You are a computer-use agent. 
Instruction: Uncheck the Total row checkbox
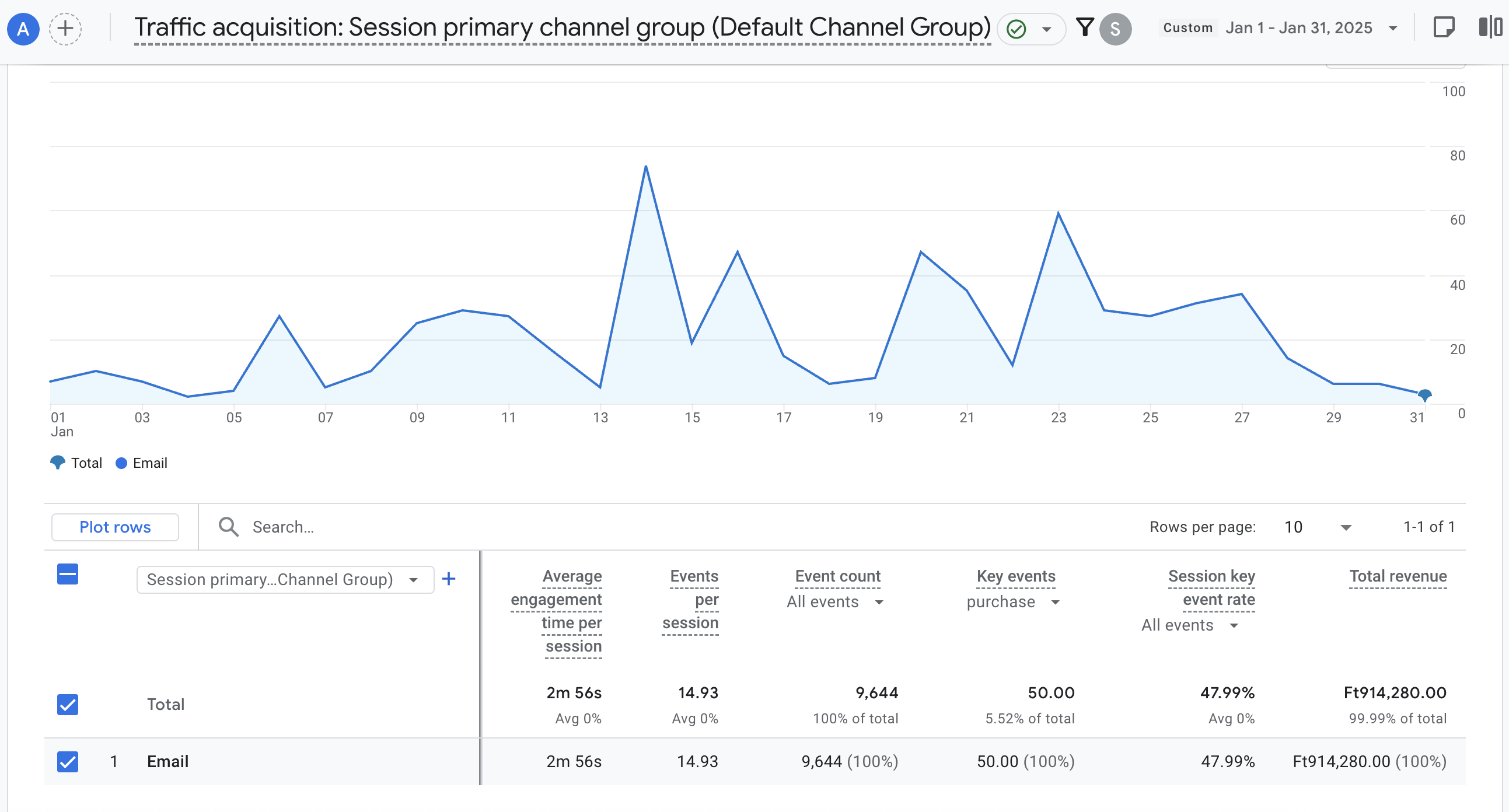pos(68,704)
